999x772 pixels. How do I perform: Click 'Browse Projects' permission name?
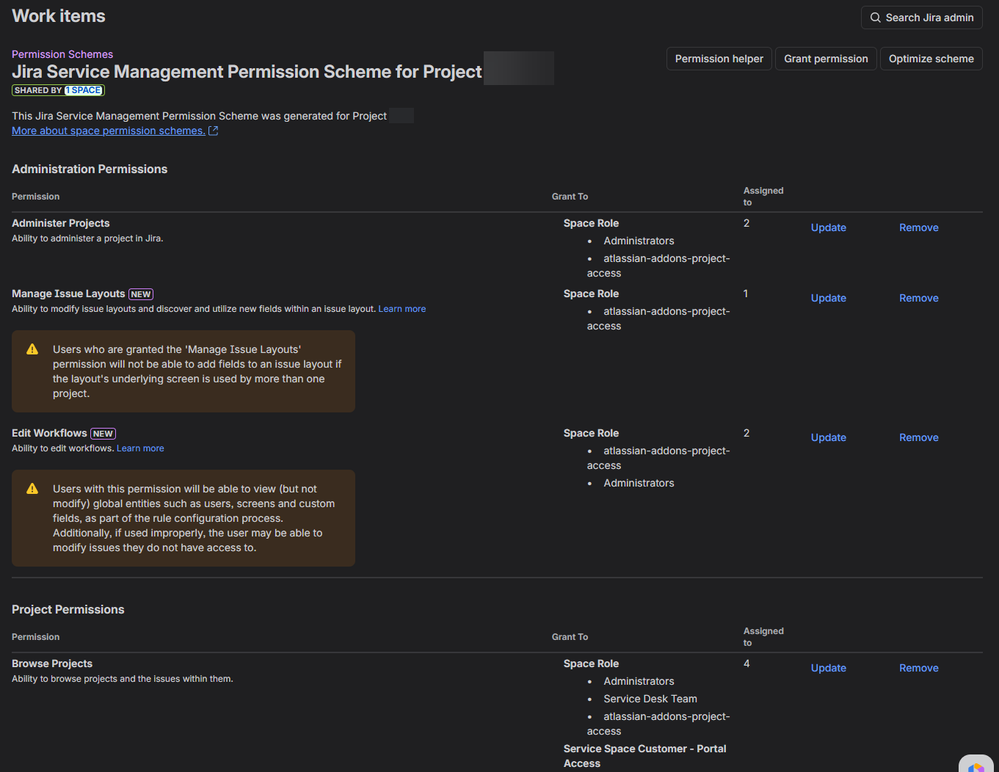[x=52, y=664]
